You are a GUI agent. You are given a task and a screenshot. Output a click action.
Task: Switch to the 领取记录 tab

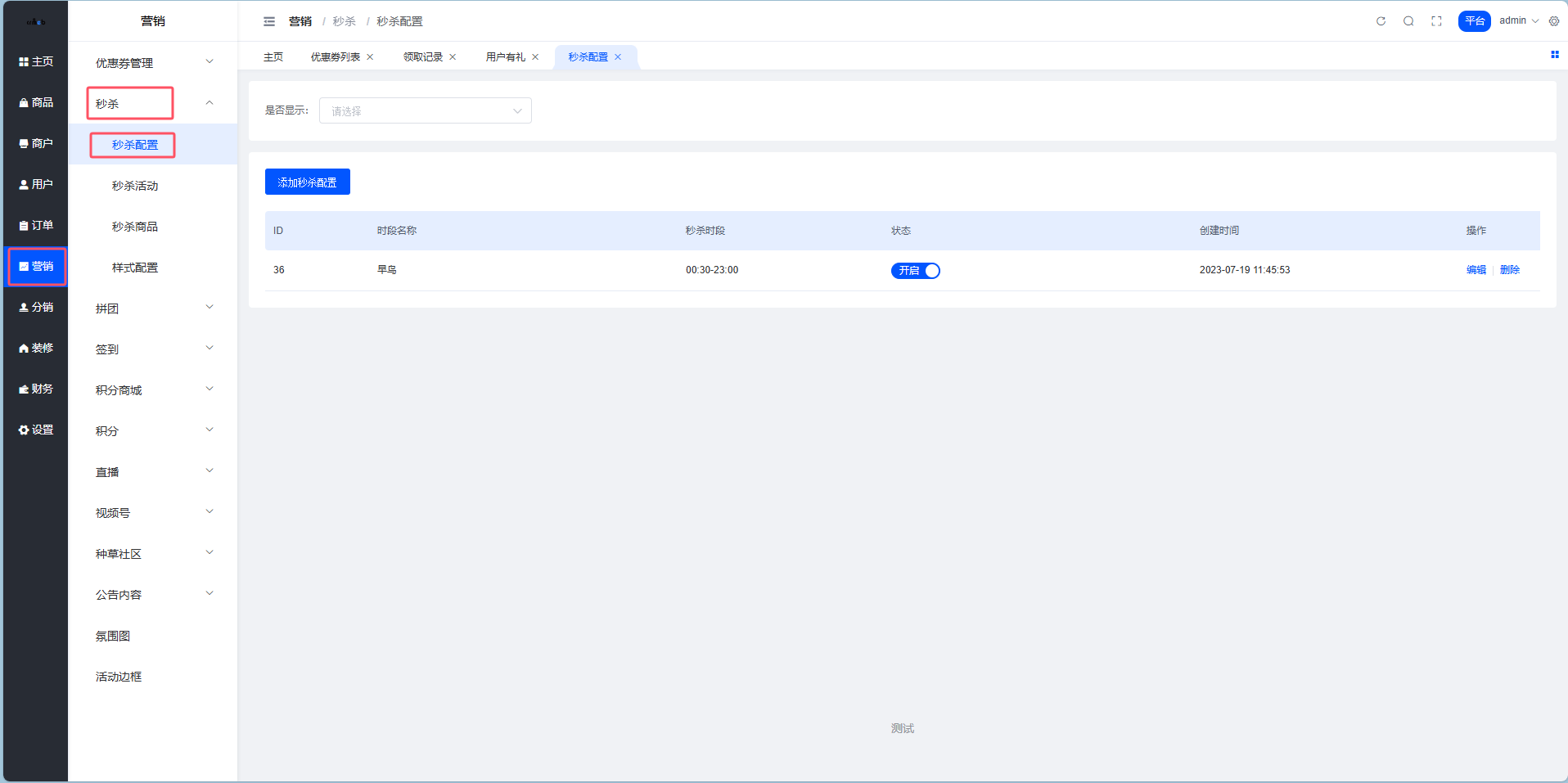(422, 57)
